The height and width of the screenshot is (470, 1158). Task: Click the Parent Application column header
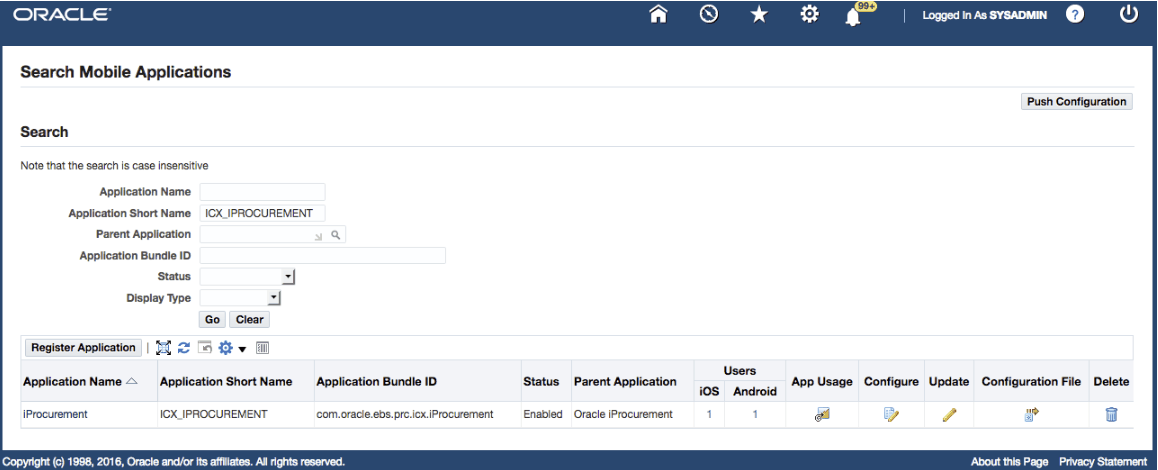[x=625, y=382]
